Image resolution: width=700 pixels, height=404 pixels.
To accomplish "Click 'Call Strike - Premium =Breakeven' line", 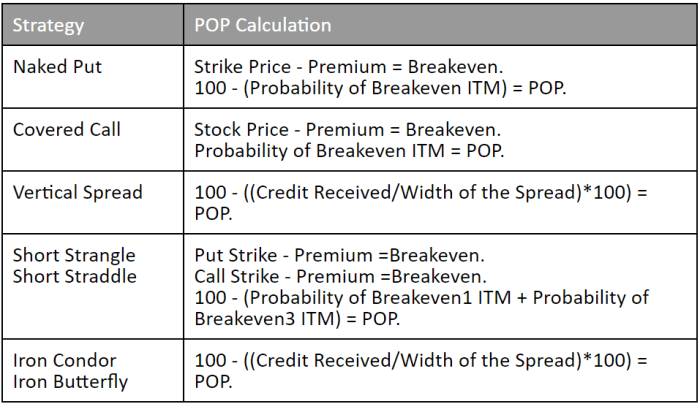I will (x=341, y=277).
